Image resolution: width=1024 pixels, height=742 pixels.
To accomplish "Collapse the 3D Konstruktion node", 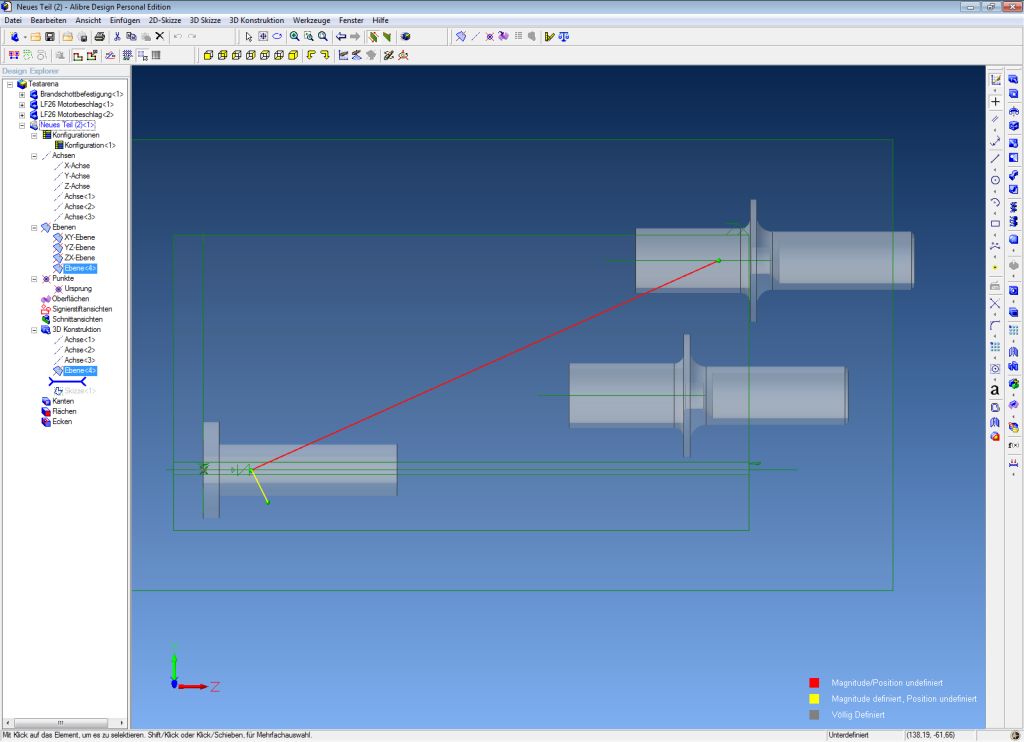I will click(x=34, y=330).
